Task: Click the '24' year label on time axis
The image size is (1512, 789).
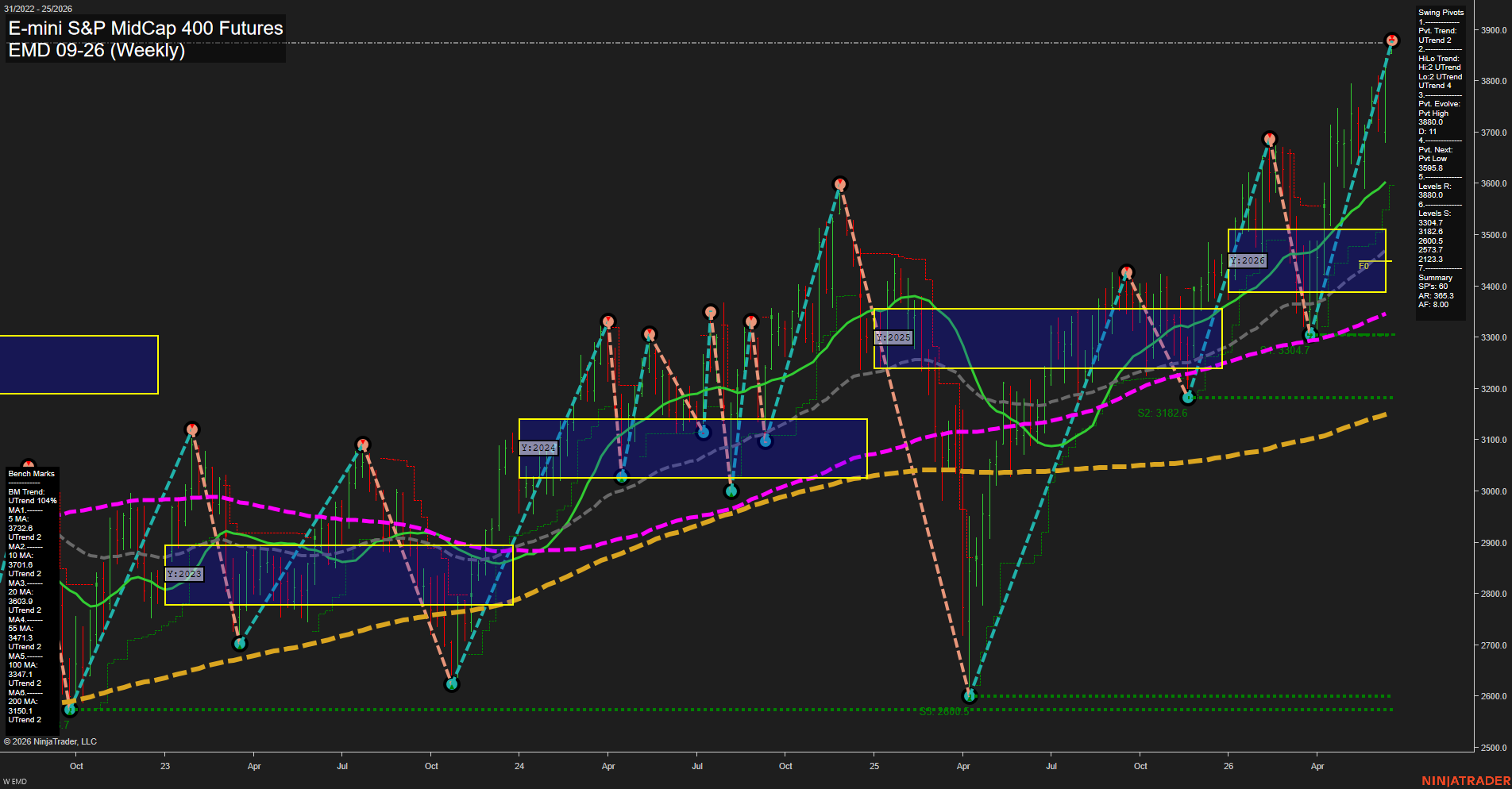Action: pos(519,766)
